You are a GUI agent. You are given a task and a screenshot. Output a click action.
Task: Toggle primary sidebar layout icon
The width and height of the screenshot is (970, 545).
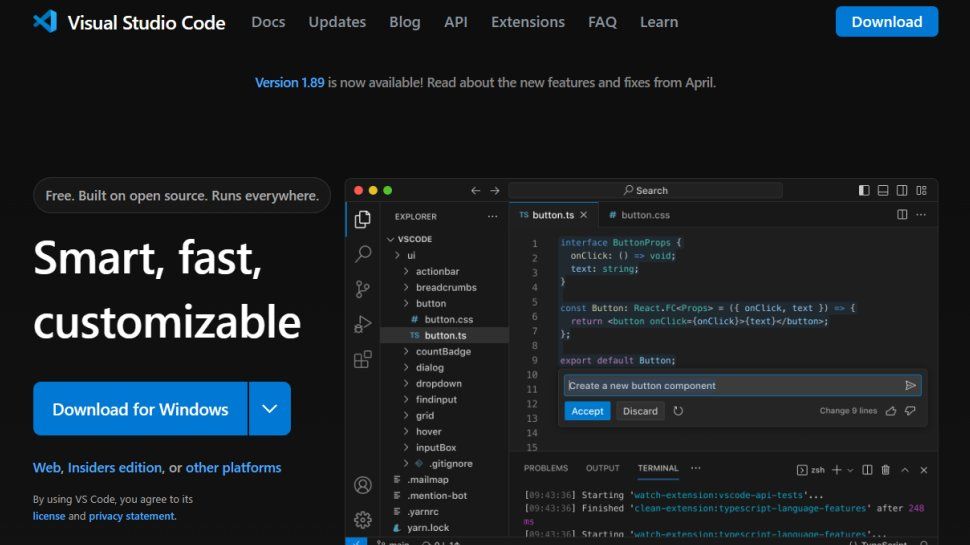[864, 191]
